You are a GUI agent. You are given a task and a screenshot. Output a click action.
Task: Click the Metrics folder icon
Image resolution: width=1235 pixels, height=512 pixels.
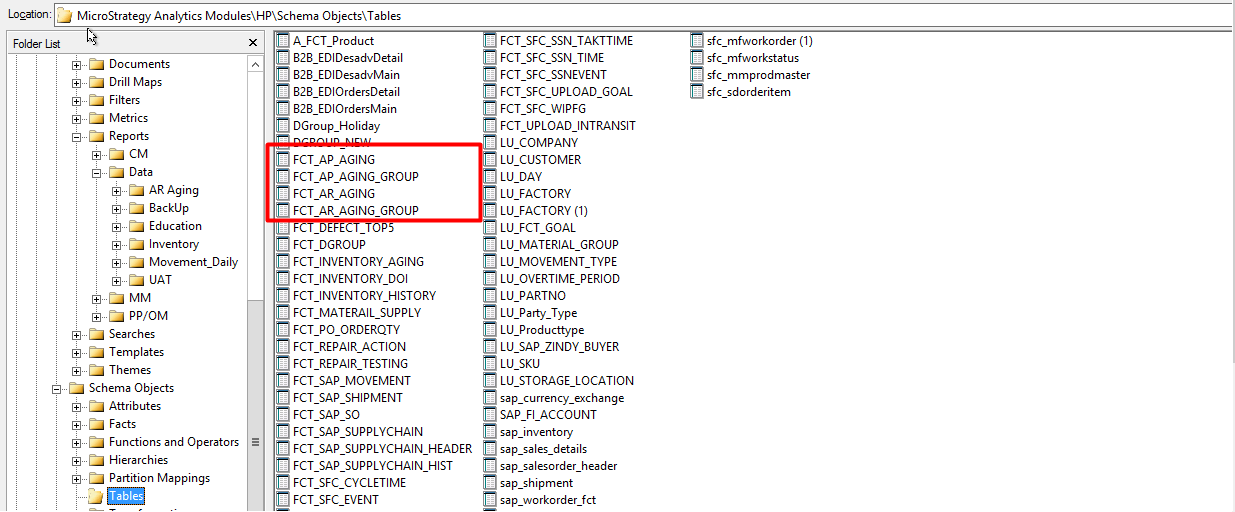point(97,118)
